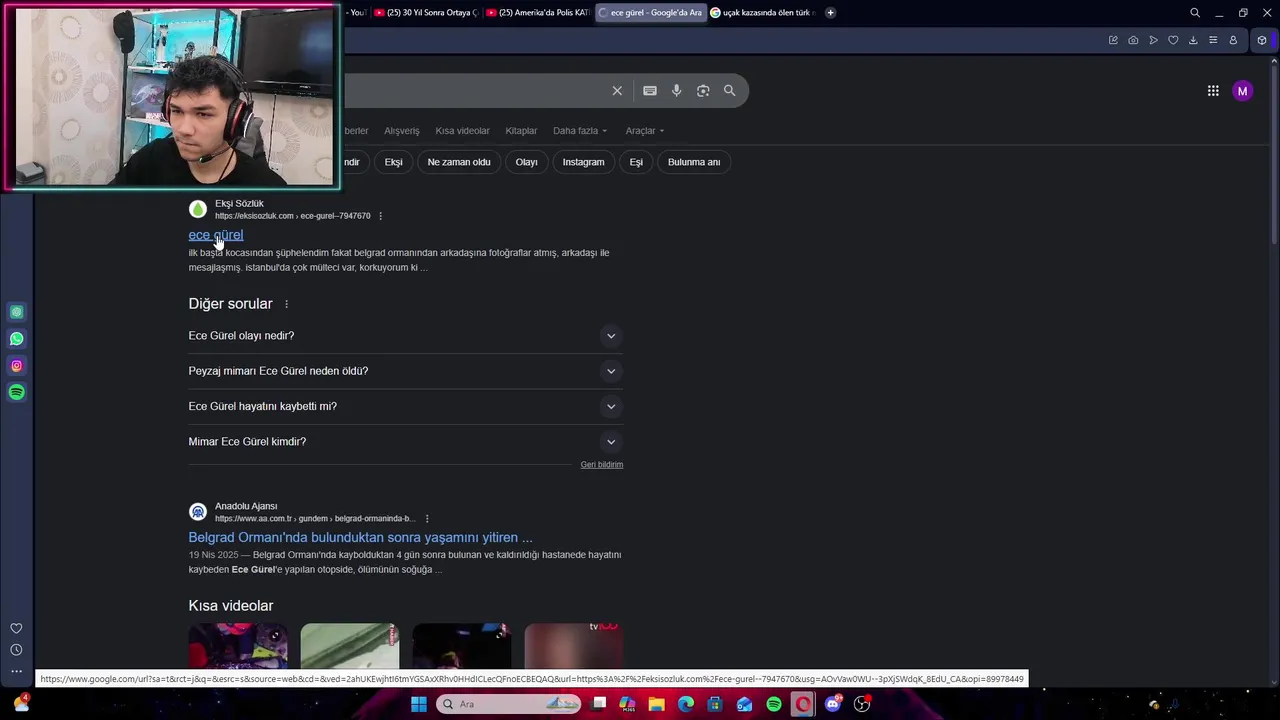Apply the 'Olayı' suggestion chip
This screenshot has height=720, width=1280.
pos(527,162)
